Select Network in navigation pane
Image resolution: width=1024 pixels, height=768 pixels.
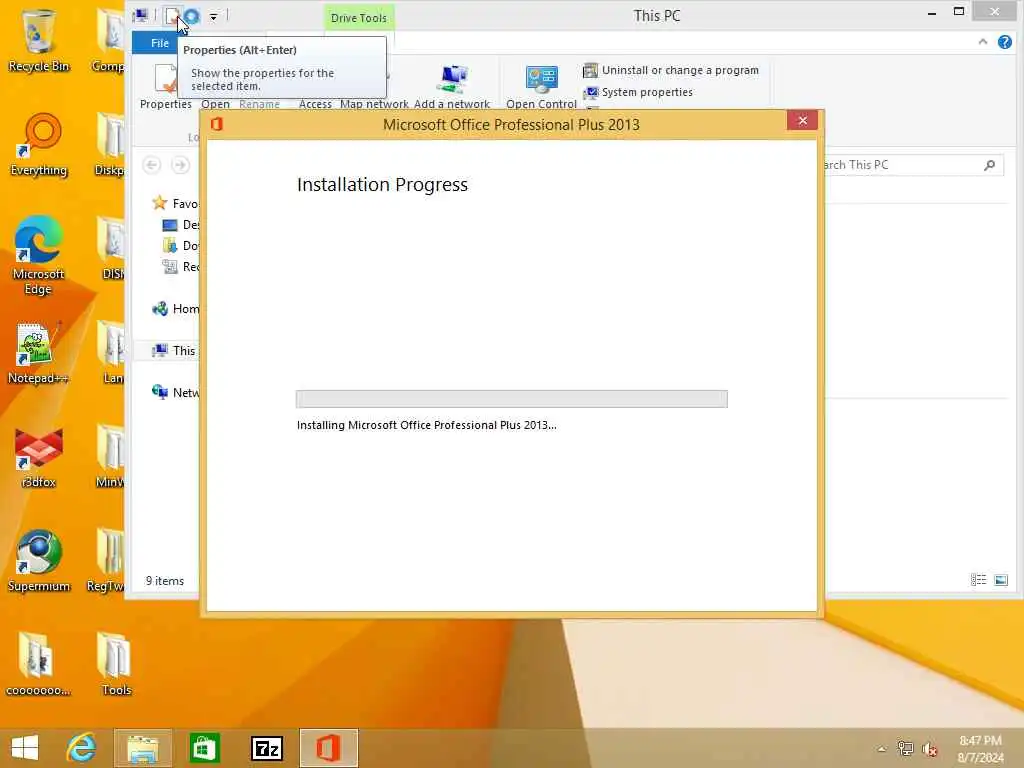[x=175, y=392]
